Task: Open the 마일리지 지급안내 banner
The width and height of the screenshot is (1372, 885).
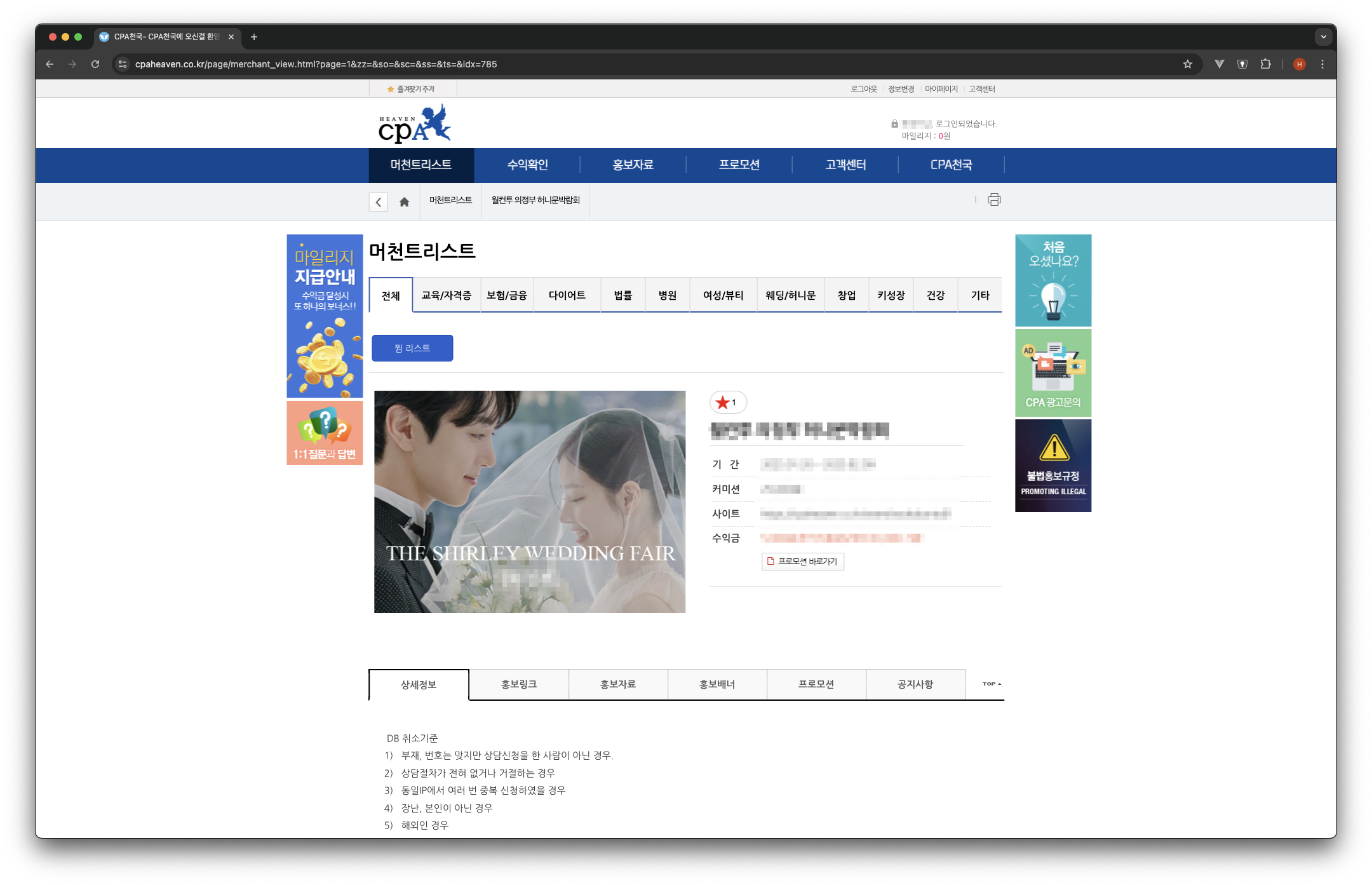Action: (x=325, y=316)
